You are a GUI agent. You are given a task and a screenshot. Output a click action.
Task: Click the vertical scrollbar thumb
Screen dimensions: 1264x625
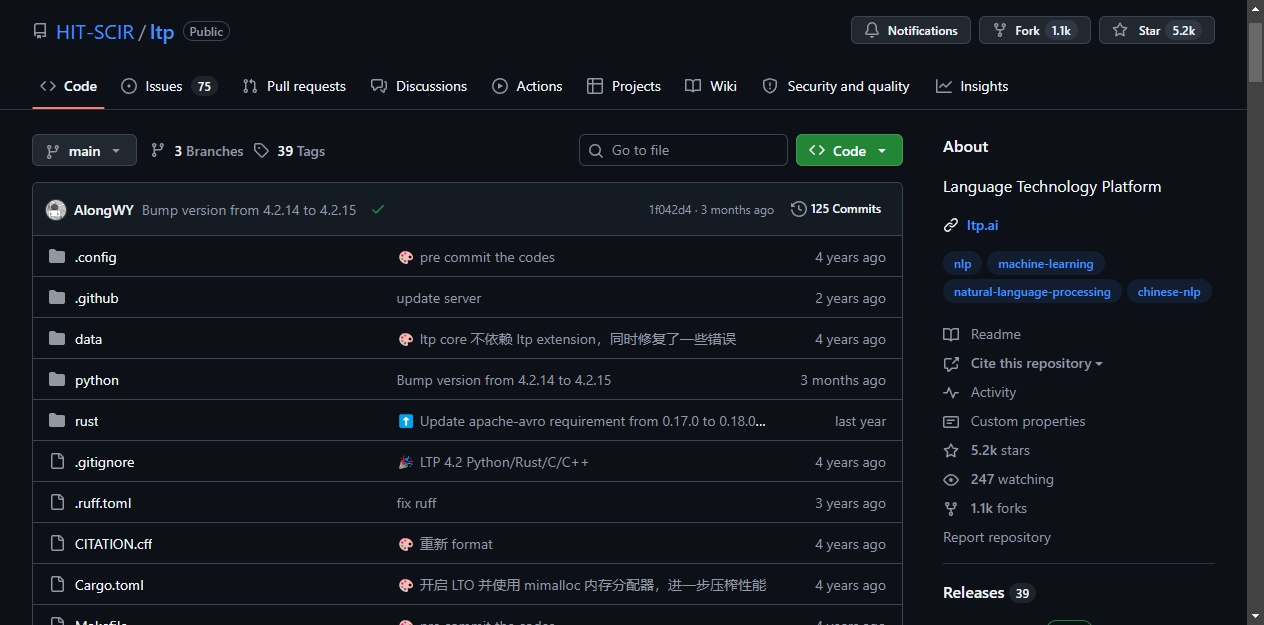pos(1255,50)
